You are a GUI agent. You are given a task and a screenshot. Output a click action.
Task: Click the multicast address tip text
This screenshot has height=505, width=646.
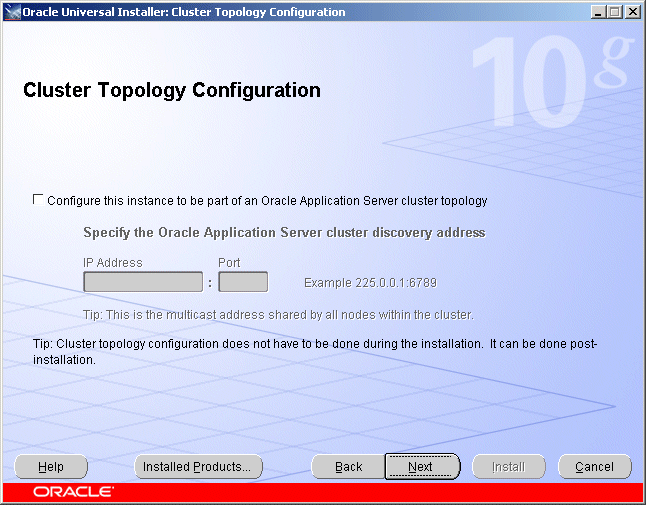tap(279, 315)
